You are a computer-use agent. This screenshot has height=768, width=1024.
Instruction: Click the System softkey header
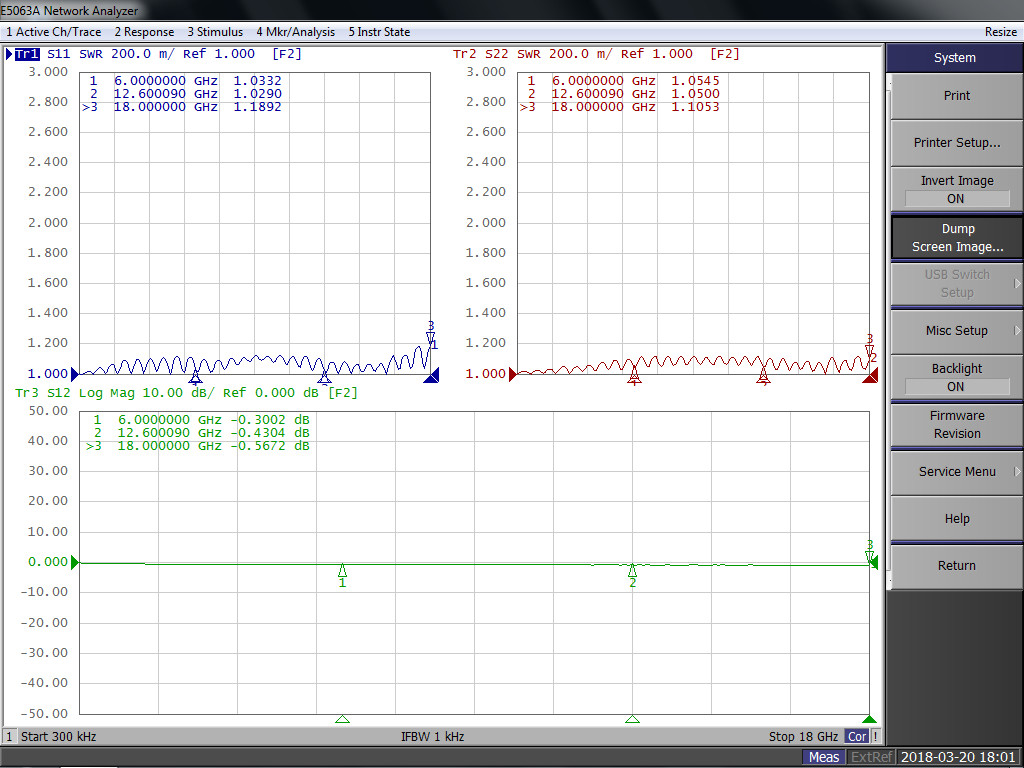point(954,58)
